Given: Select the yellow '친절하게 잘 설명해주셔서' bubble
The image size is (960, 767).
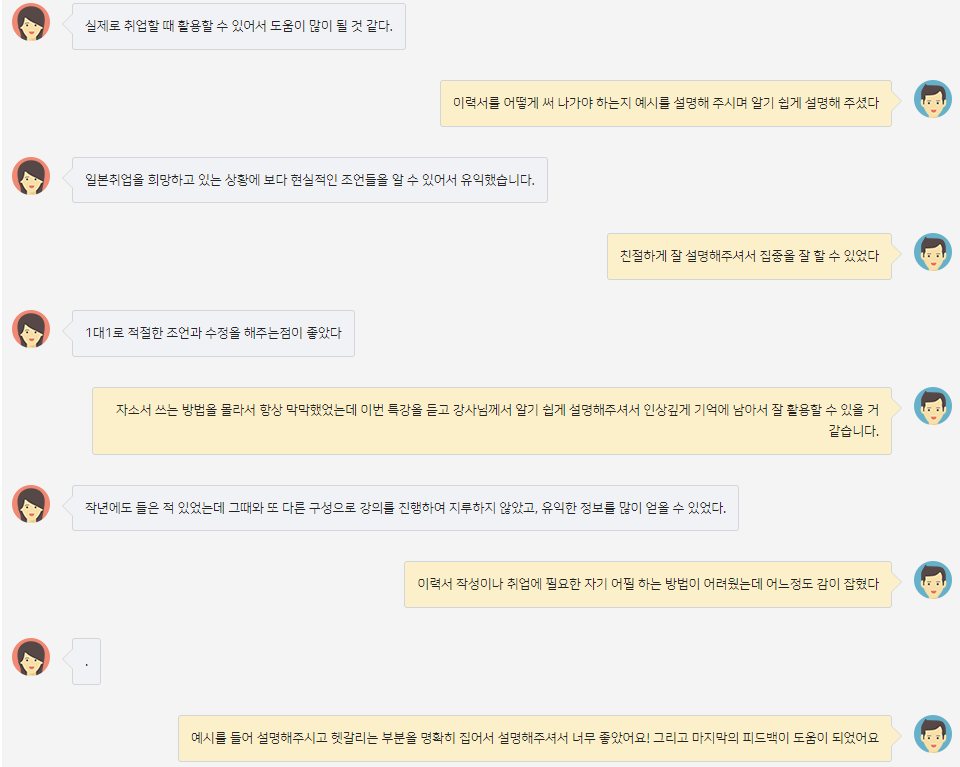Looking at the screenshot, I should (749, 256).
